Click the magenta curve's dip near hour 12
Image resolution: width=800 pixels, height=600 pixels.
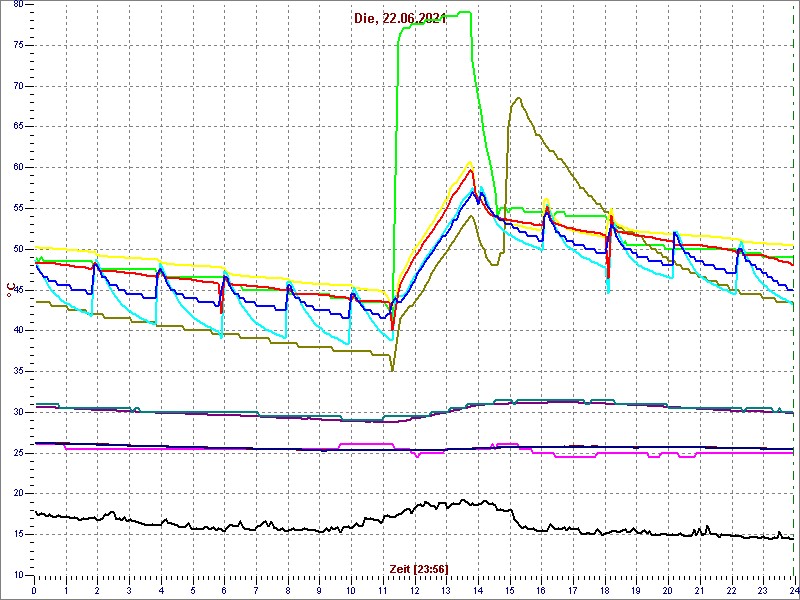pyautogui.click(x=417, y=455)
